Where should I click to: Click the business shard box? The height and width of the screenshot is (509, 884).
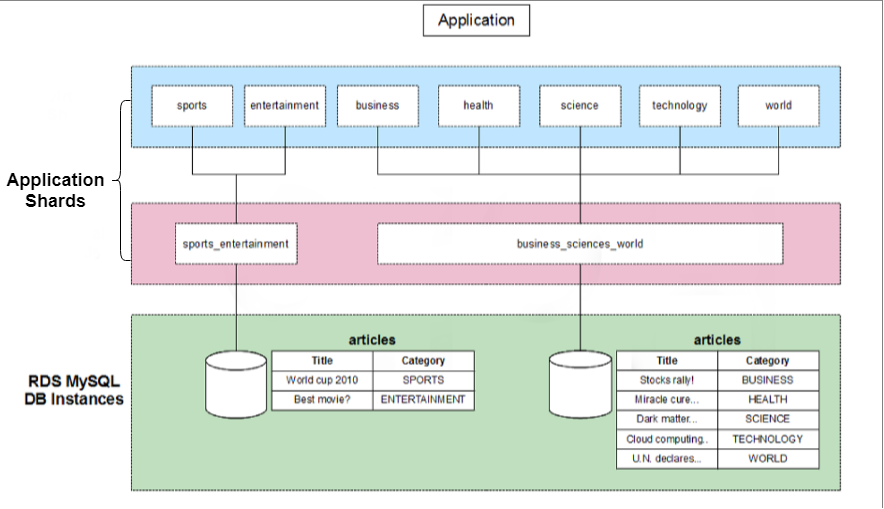(377, 105)
